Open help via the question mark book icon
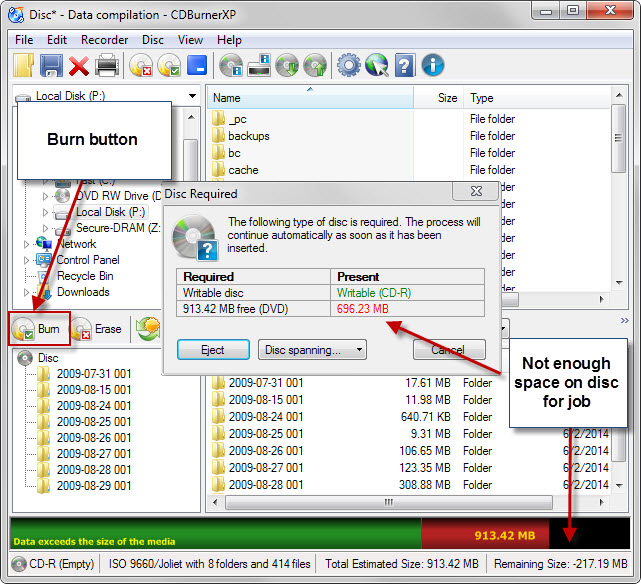641x584 pixels. tap(405, 65)
